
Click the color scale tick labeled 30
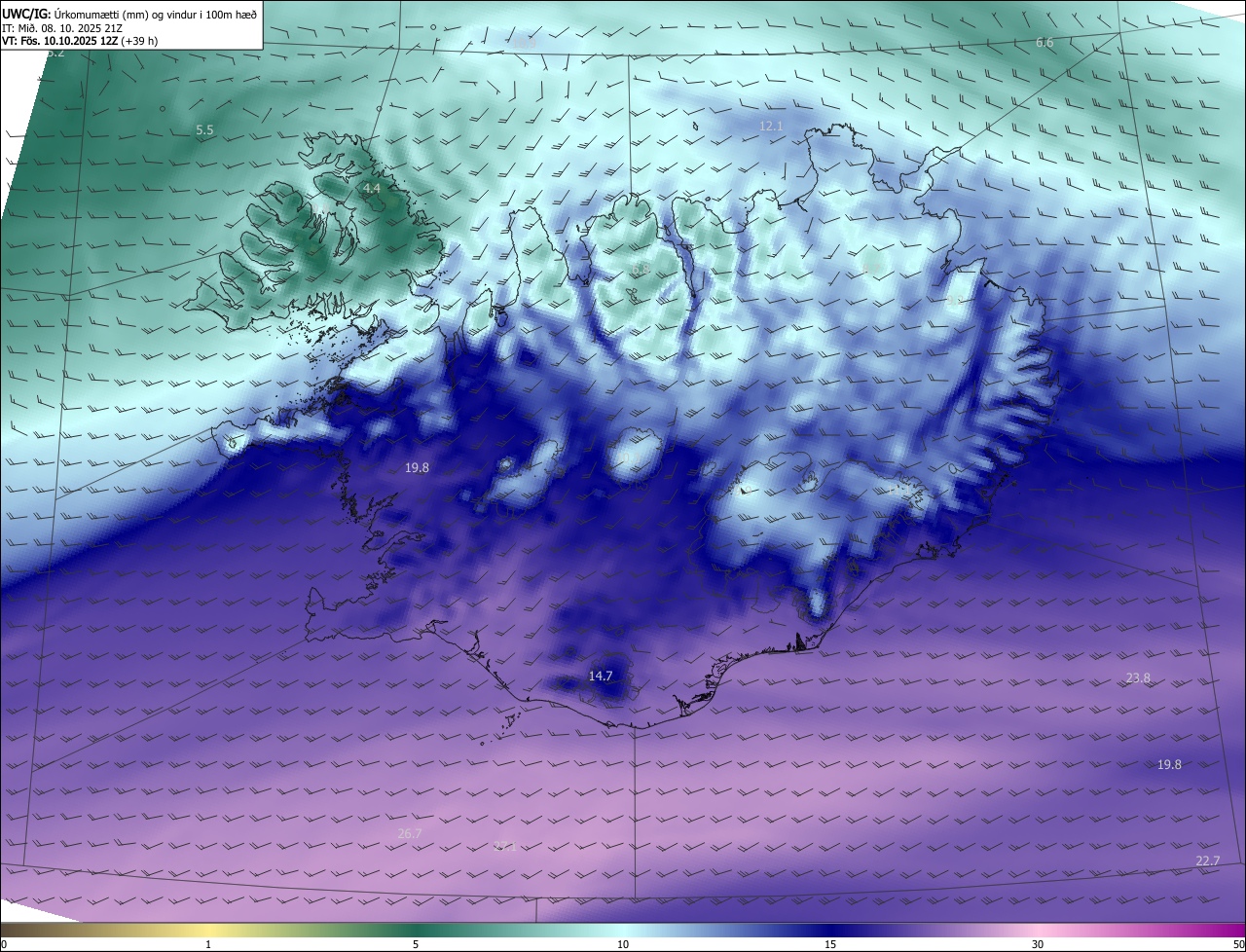(1038, 944)
